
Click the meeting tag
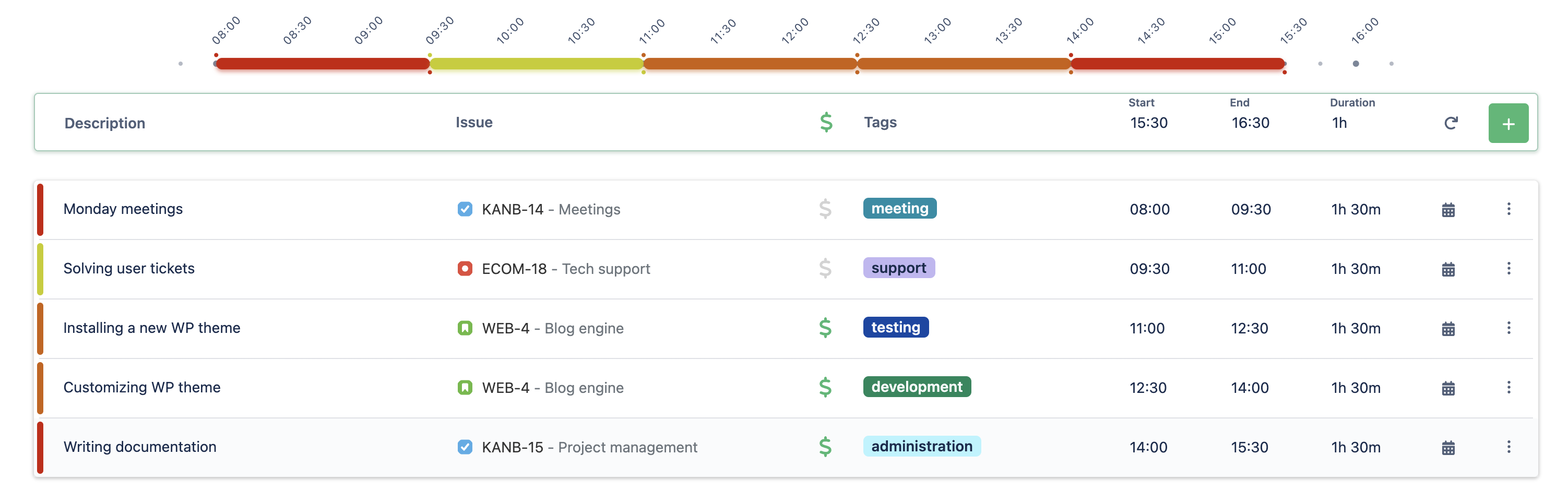point(899,209)
